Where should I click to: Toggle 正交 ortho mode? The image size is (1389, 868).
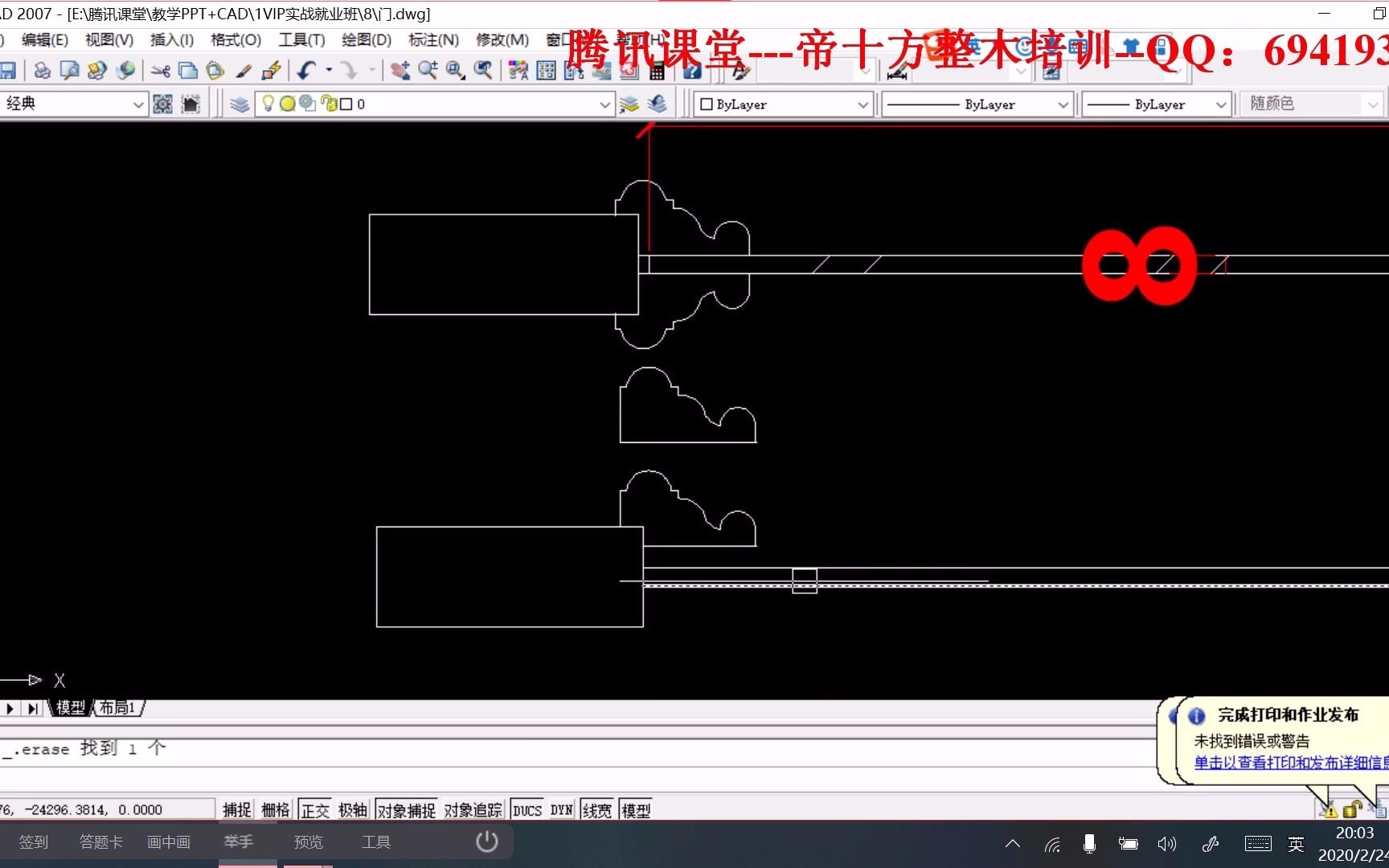pyautogui.click(x=315, y=809)
